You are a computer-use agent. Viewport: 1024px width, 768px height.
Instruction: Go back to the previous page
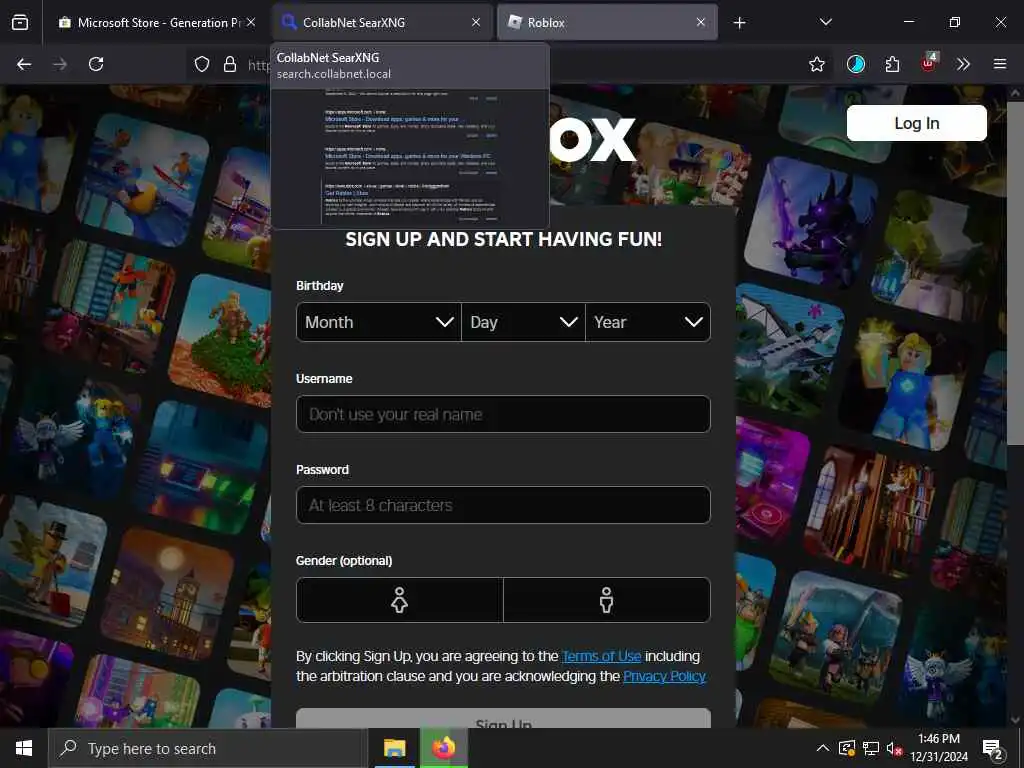[x=24, y=64]
